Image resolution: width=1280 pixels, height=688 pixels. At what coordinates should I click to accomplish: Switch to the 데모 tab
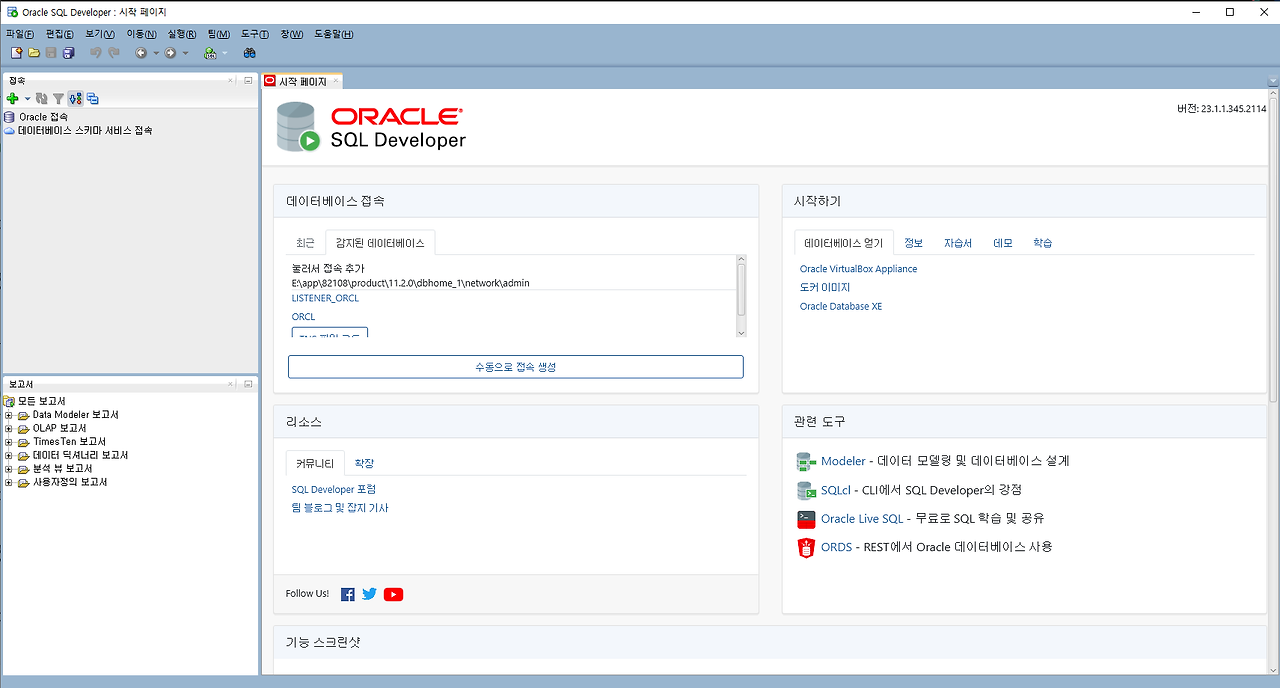pos(1003,243)
